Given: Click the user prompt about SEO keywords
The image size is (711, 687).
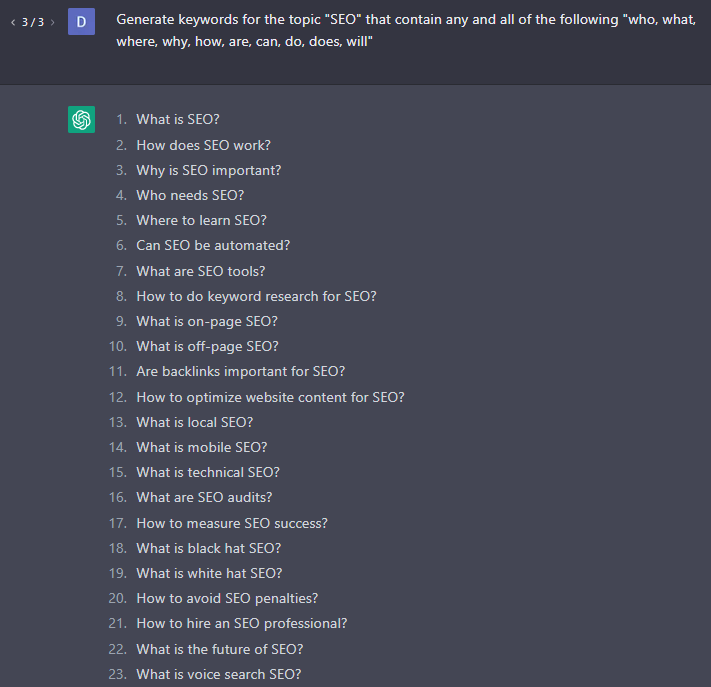Looking at the screenshot, I should 406,30.
